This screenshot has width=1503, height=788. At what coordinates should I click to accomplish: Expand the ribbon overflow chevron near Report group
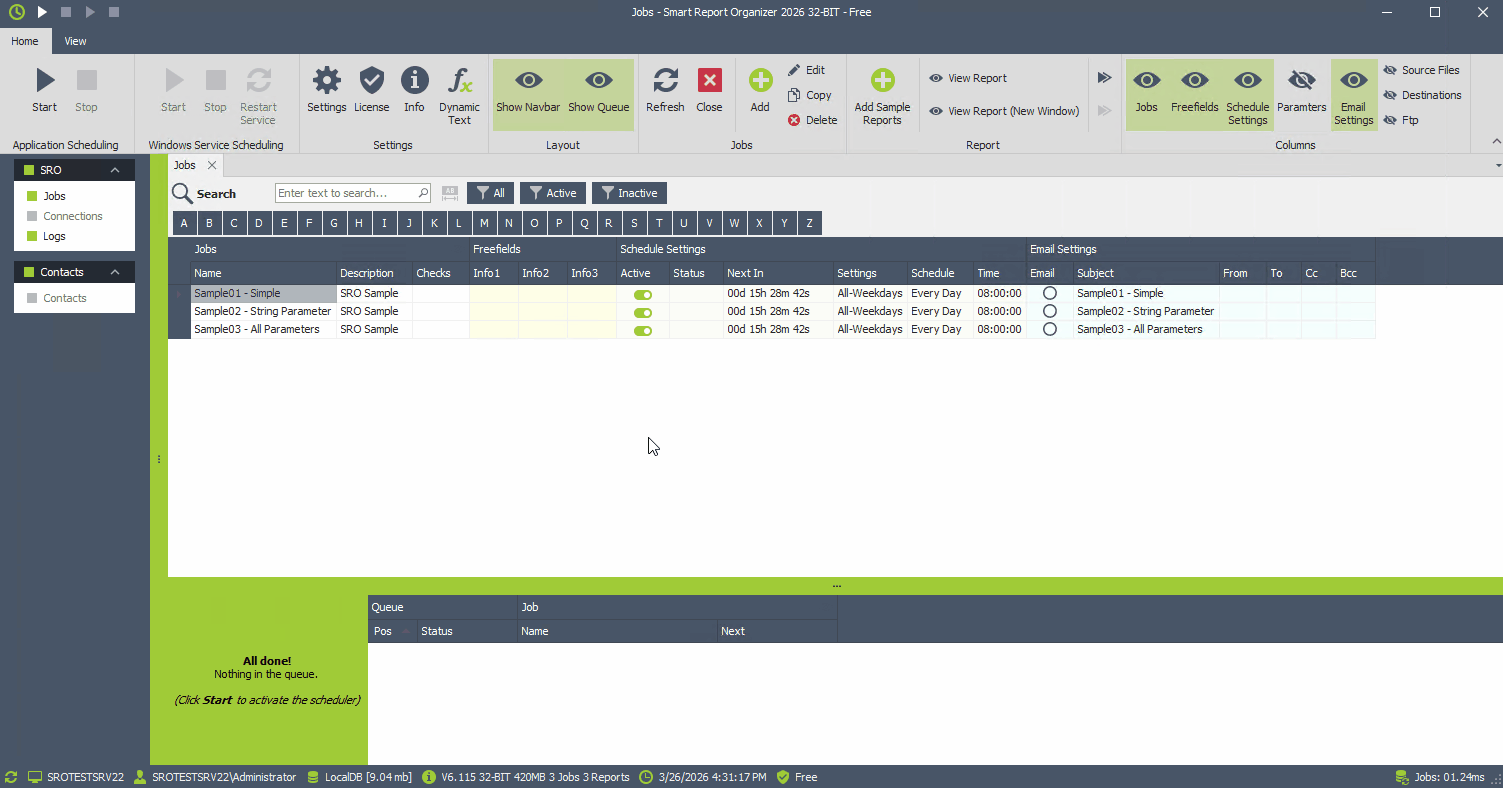pos(1104,76)
